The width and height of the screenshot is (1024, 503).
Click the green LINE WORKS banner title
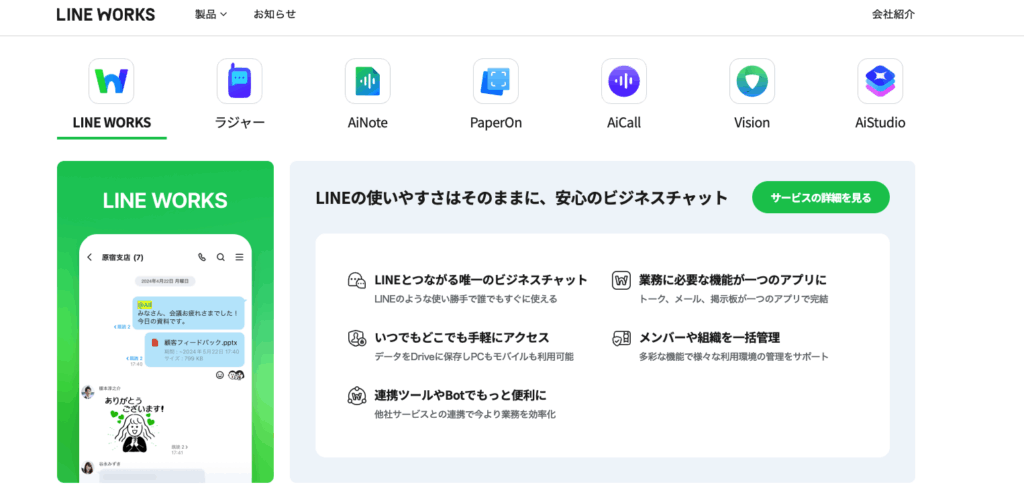click(165, 201)
